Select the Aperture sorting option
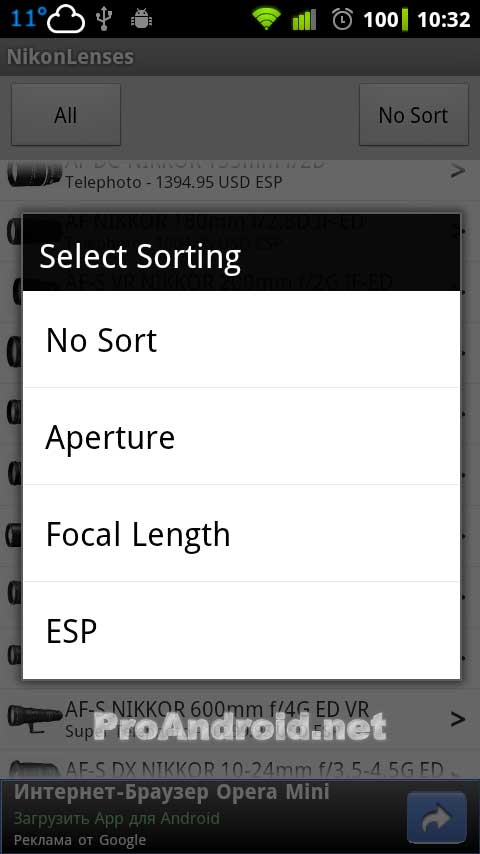Viewport: 480px width, 854px height. point(241,436)
